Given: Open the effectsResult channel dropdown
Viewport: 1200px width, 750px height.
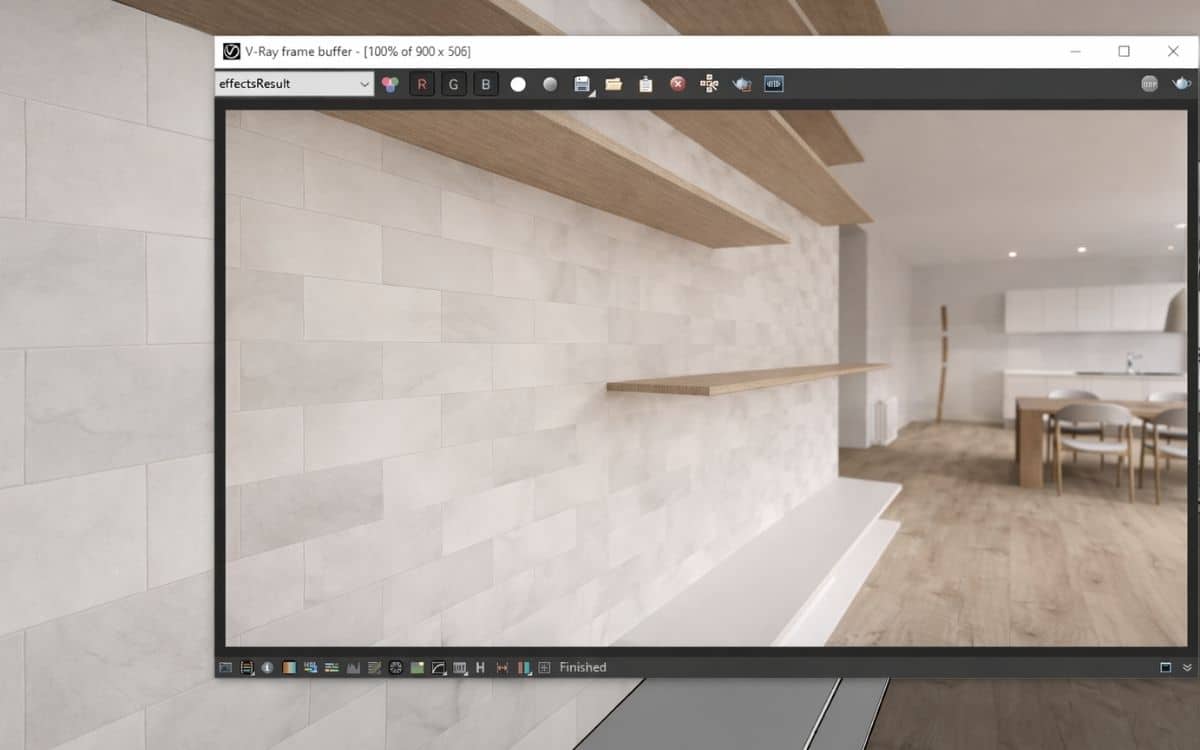Looking at the screenshot, I should click(x=295, y=84).
